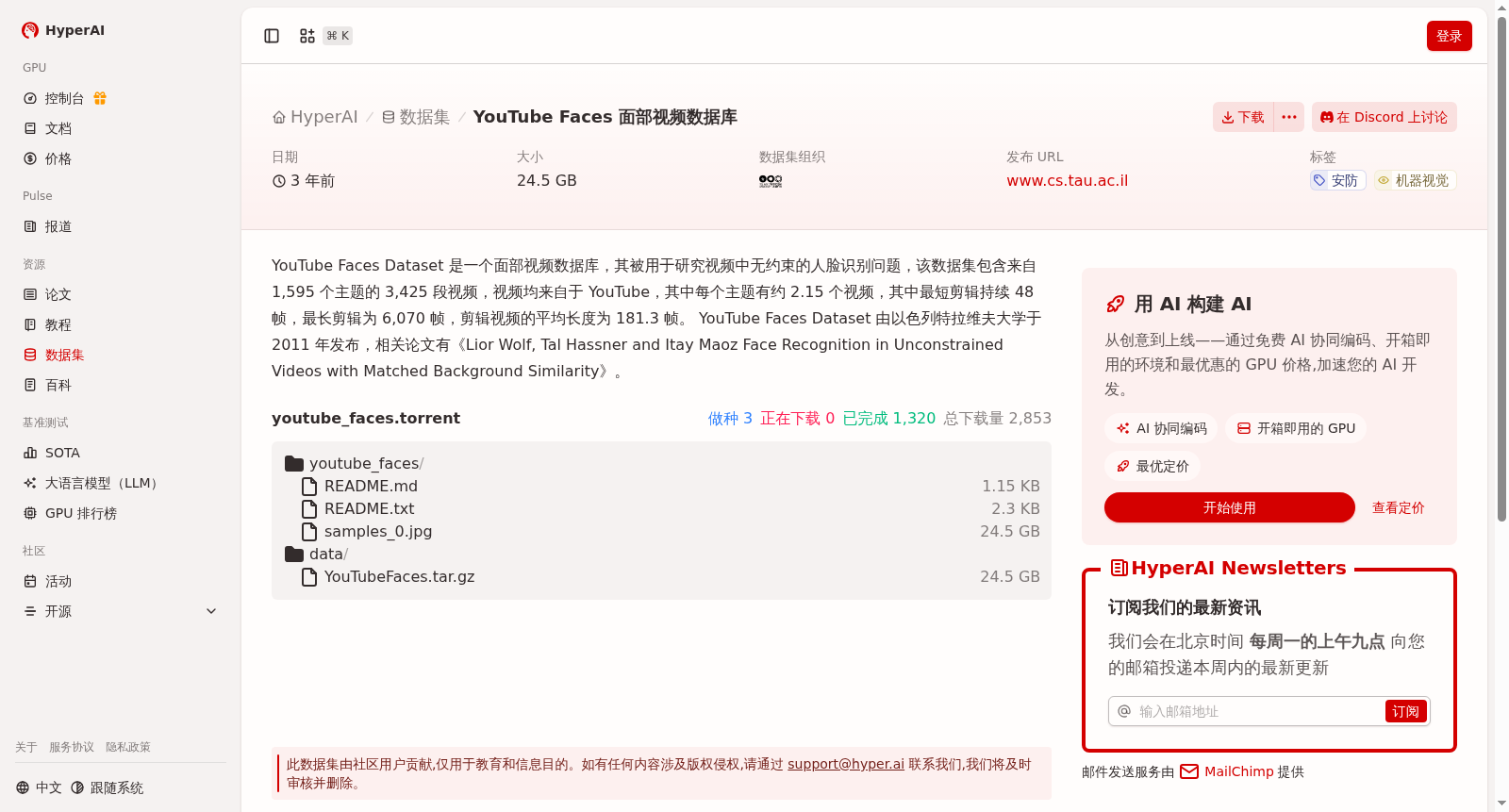This screenshot has height=812, width=1509.
Task: Click the README.txt file icon
Action: (308, 509)
